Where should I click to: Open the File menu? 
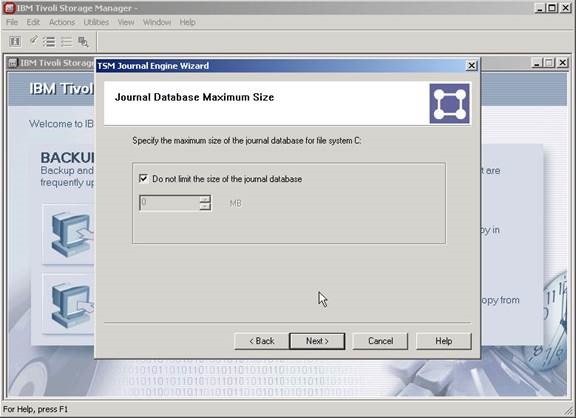pyautogui.click(x=12, y=22)
